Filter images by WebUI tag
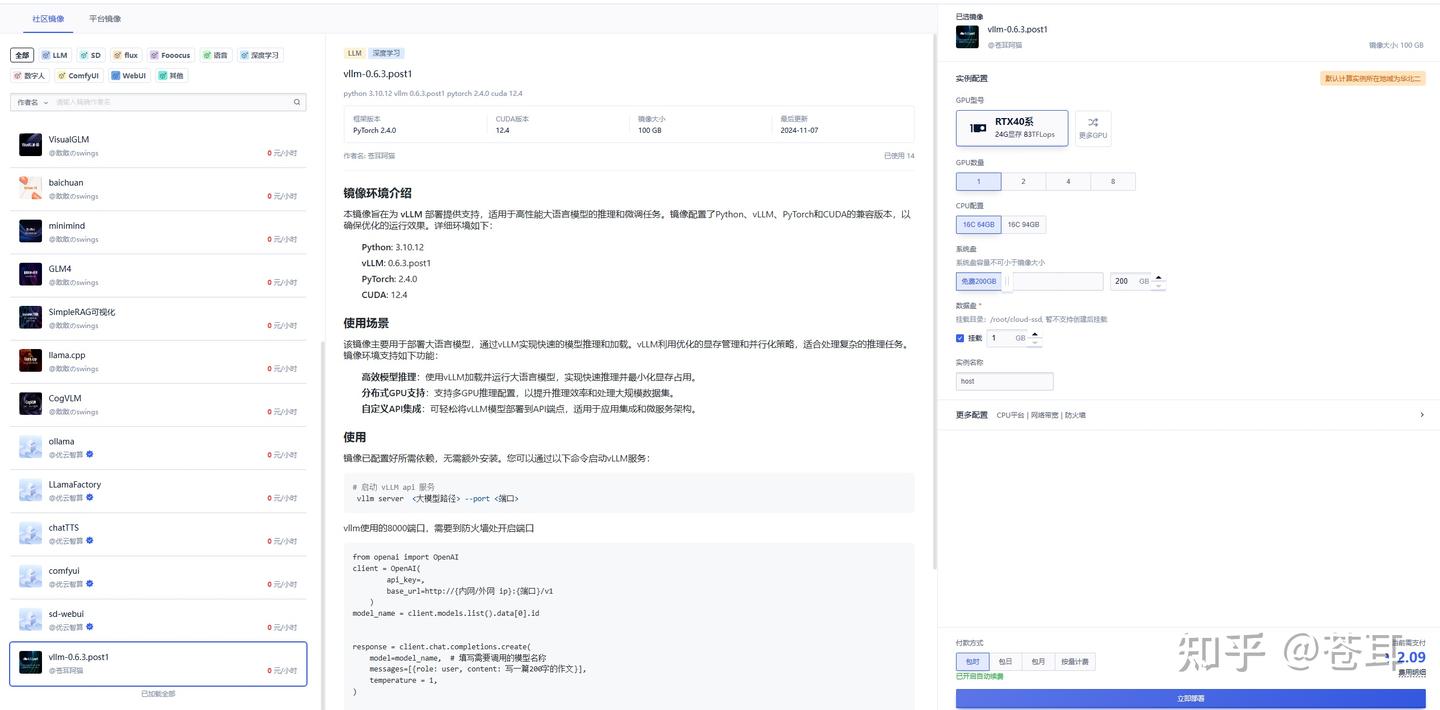Image resolution: width=1440 pixels, height=710 pixels. tap(129, 75)
